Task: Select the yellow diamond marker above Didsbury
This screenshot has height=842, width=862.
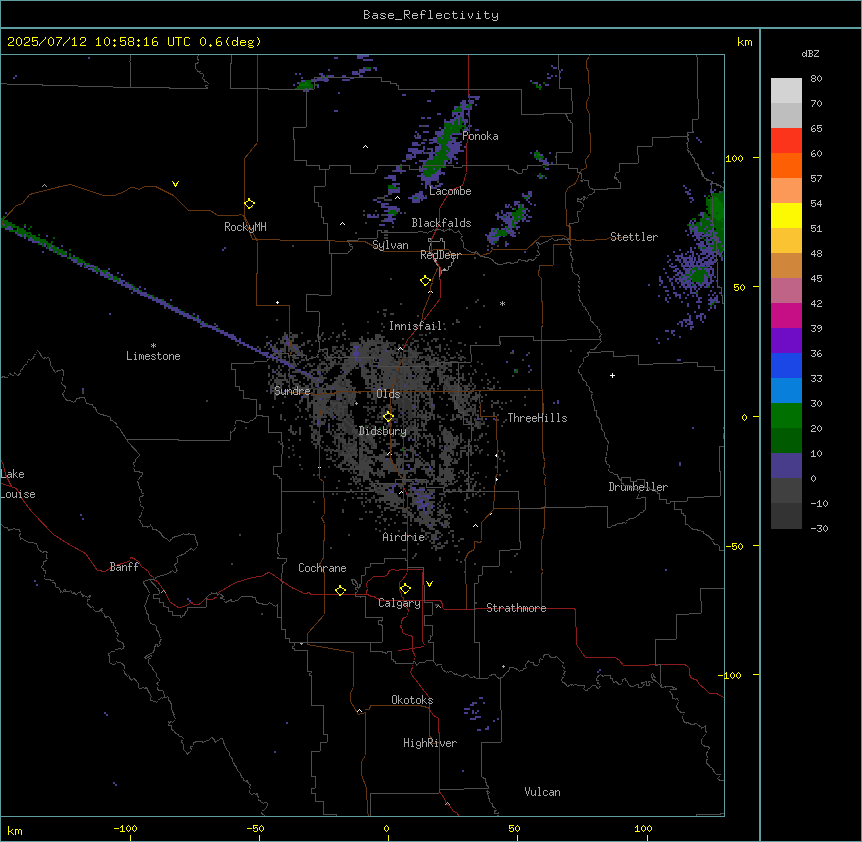Action: pos(388,417)
